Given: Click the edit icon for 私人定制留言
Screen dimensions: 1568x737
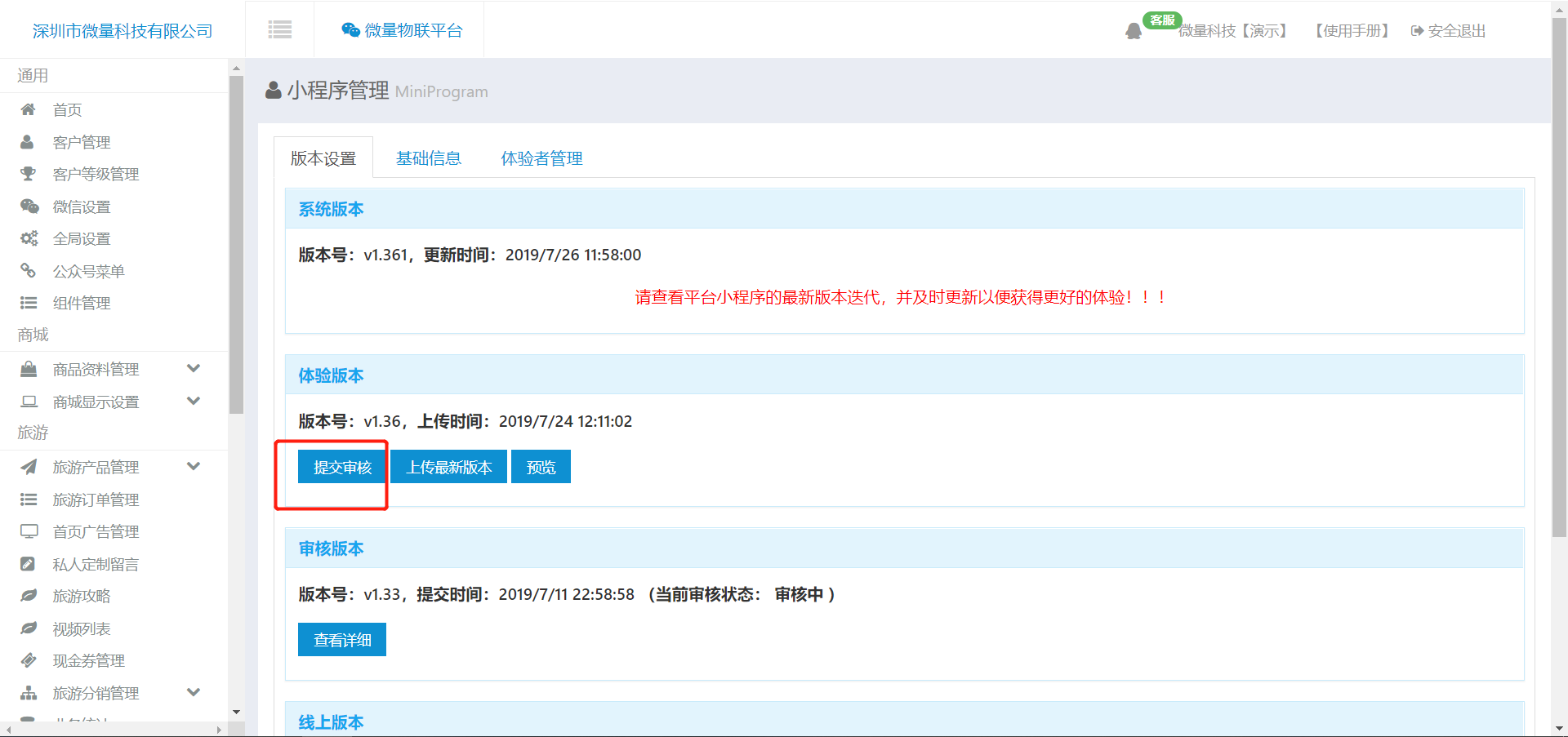Looking at the screenshot, I should click(x=28, y=564).
